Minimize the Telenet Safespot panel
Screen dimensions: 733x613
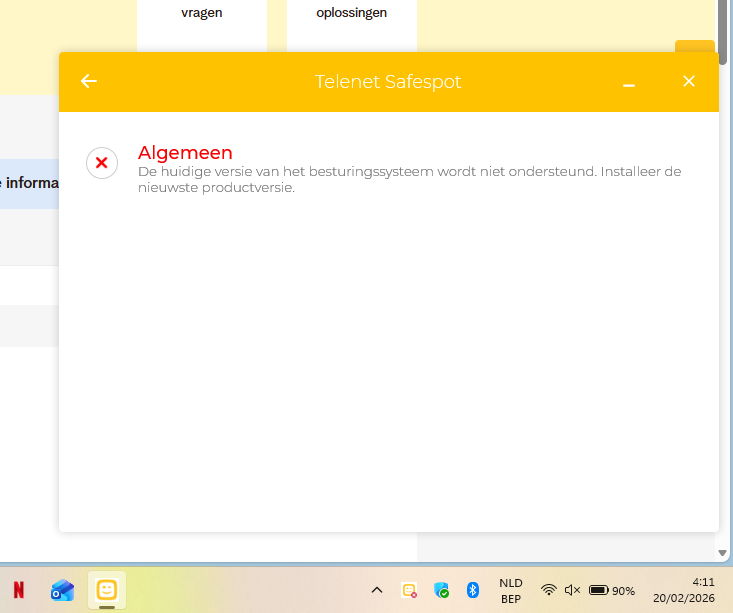point(629,85)
